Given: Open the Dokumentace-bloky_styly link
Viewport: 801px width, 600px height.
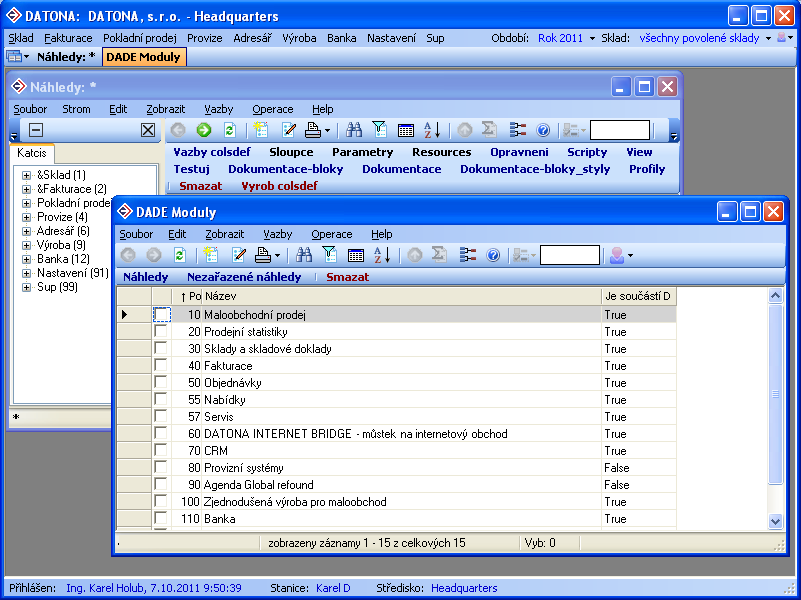Looking at the screenshot, I should pos(535,169).
